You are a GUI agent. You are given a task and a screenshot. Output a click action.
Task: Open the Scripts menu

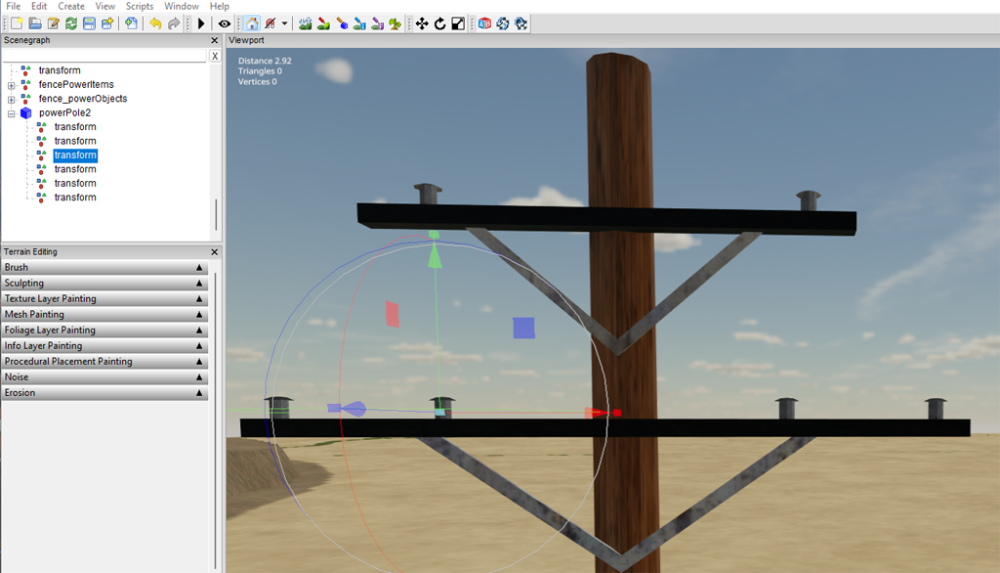pos(139,6)
